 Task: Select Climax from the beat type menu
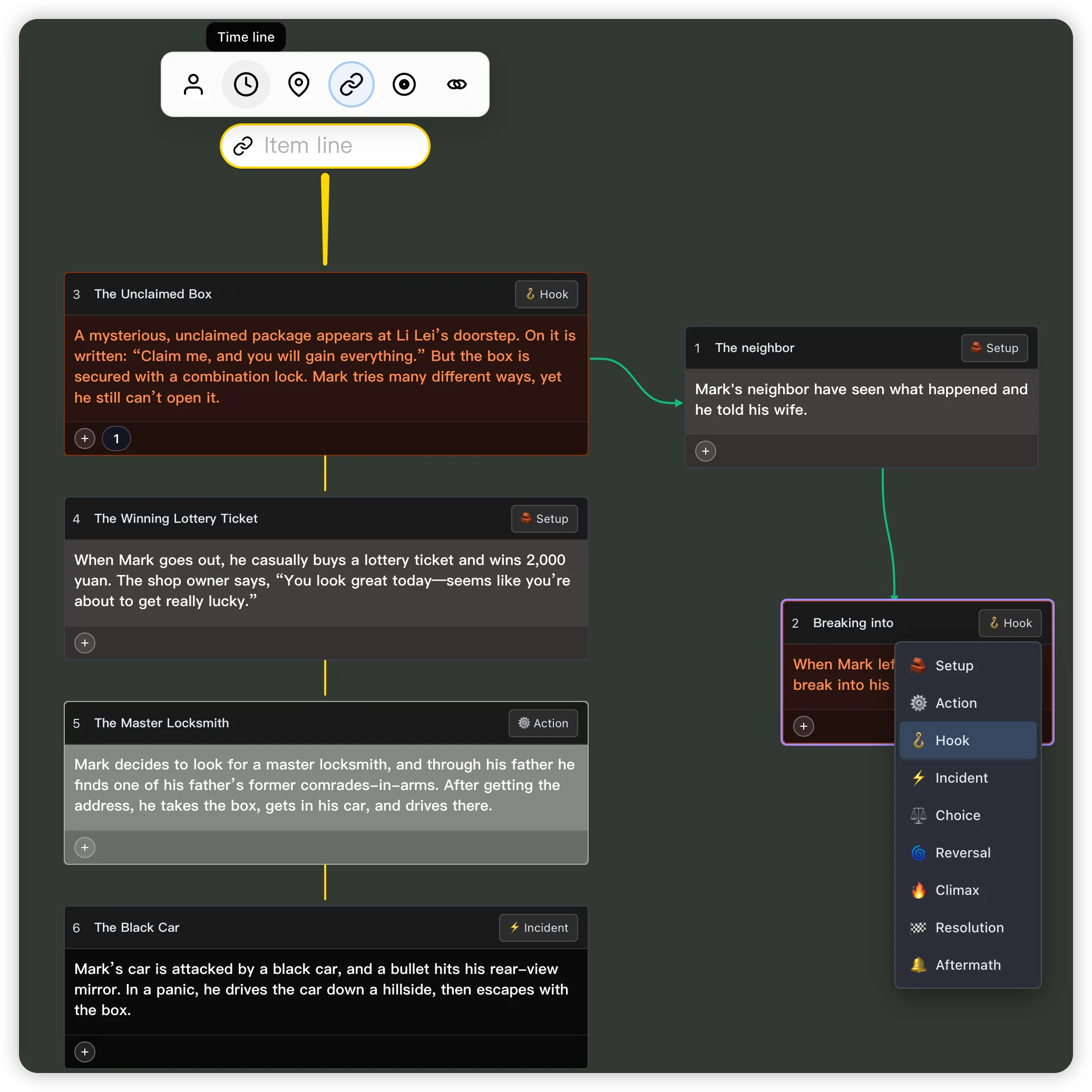(958, 890)
